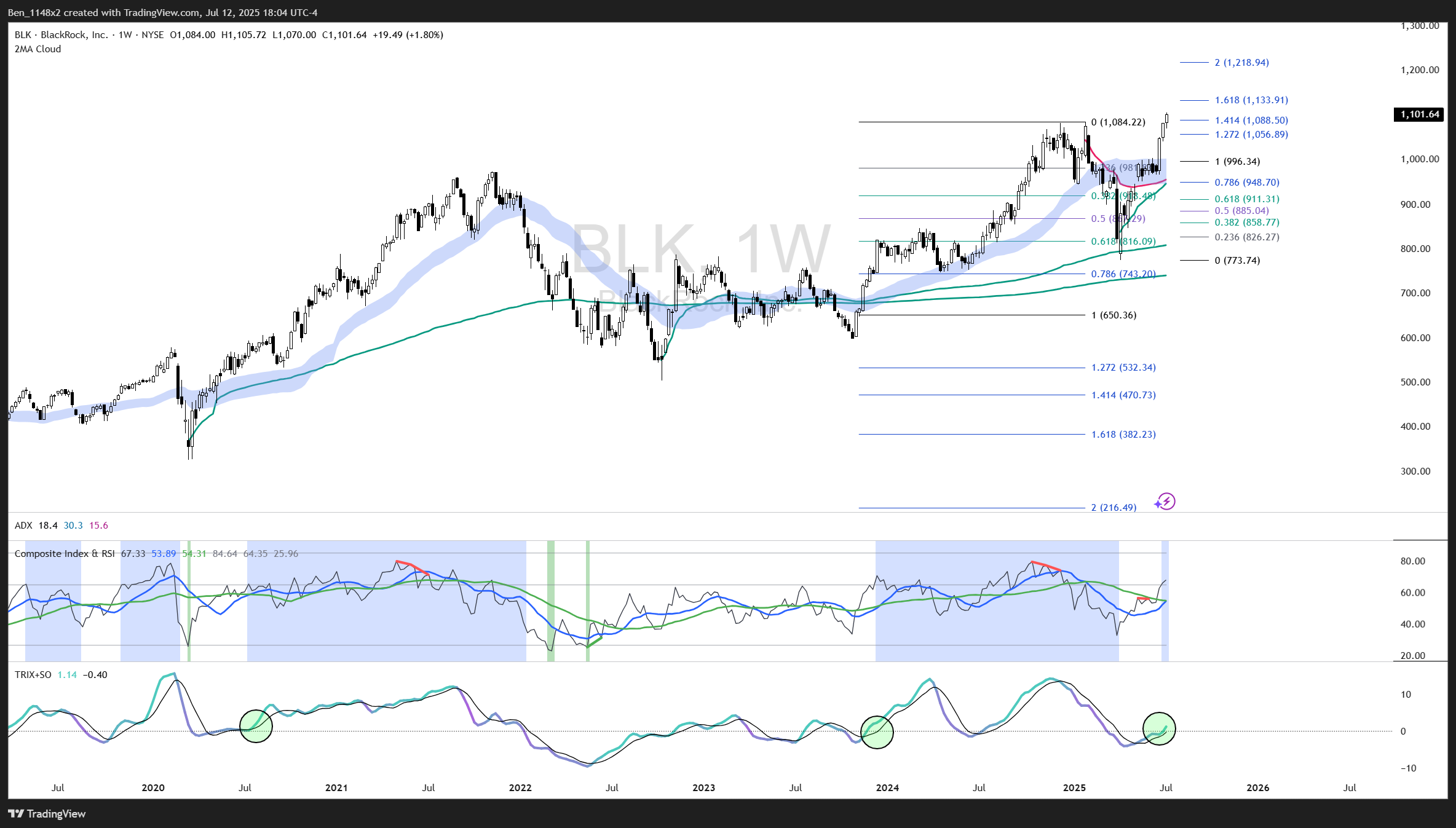Click the TradingView logo at bottom left
The width and height of the screenshot is (1456, 828).
click(x=47, y=814)
